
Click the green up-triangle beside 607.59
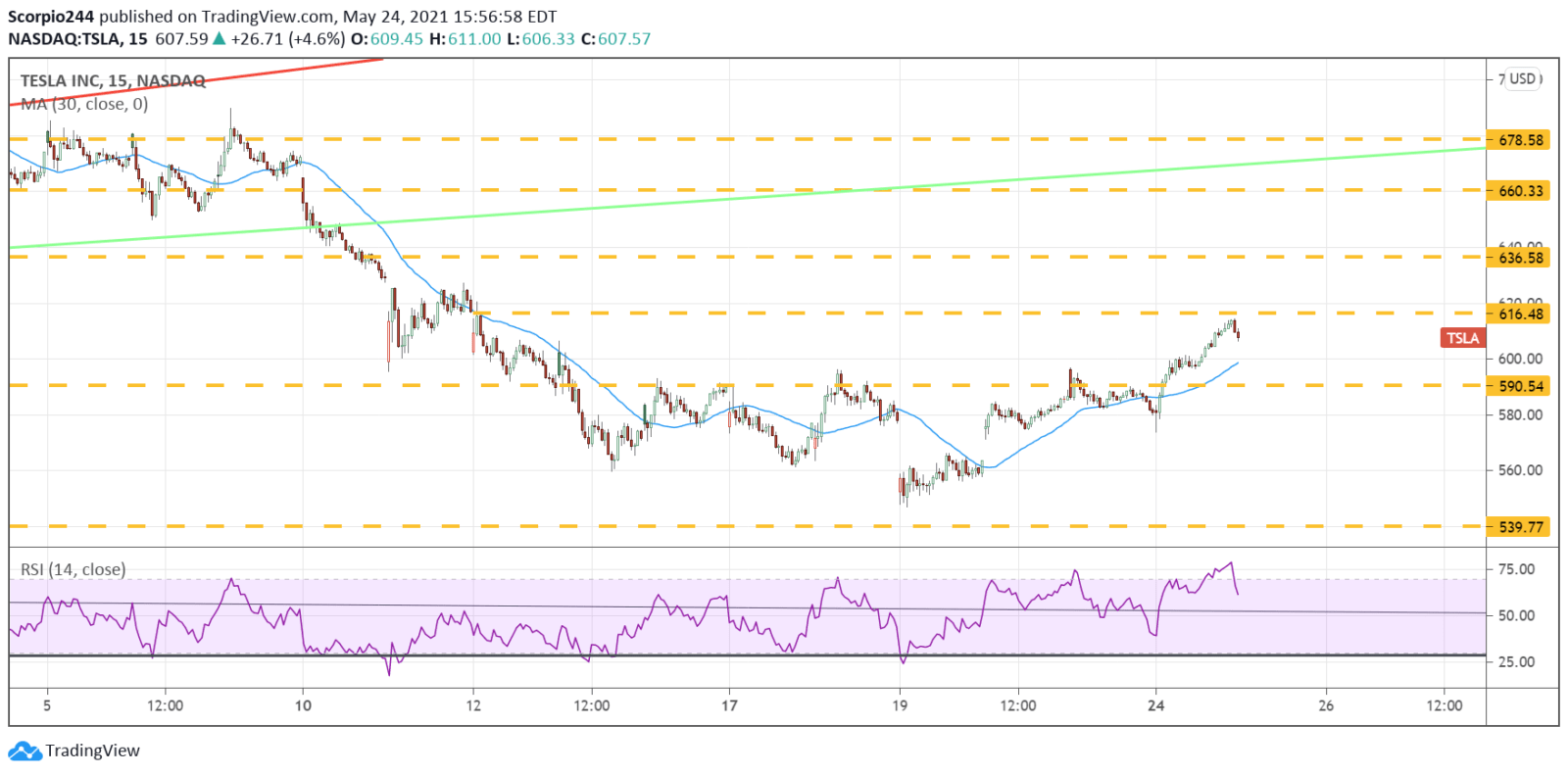tap(220, 39)
